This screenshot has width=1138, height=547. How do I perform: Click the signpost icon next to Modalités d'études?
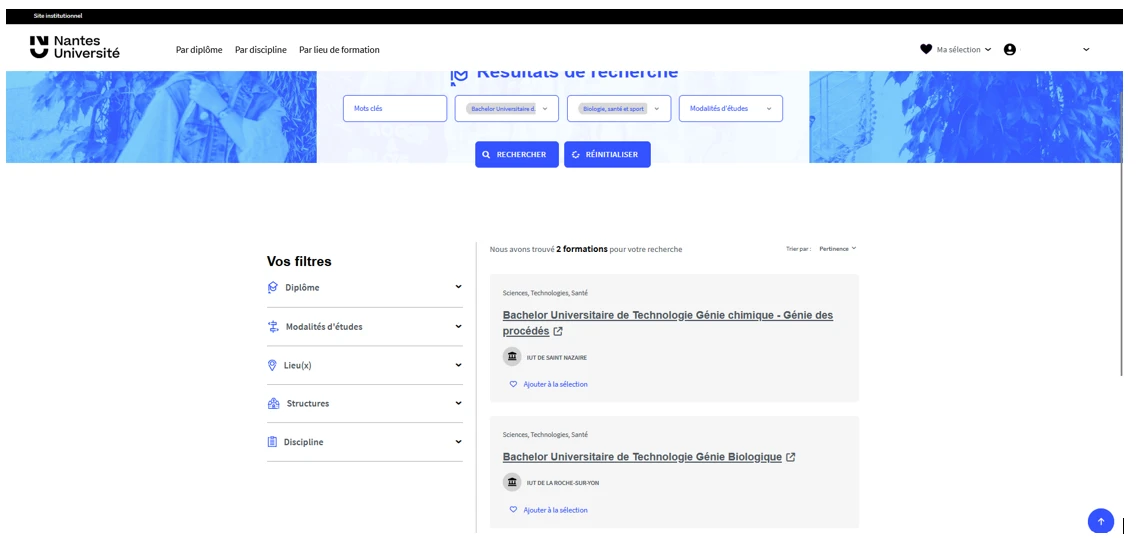point(273,326)
